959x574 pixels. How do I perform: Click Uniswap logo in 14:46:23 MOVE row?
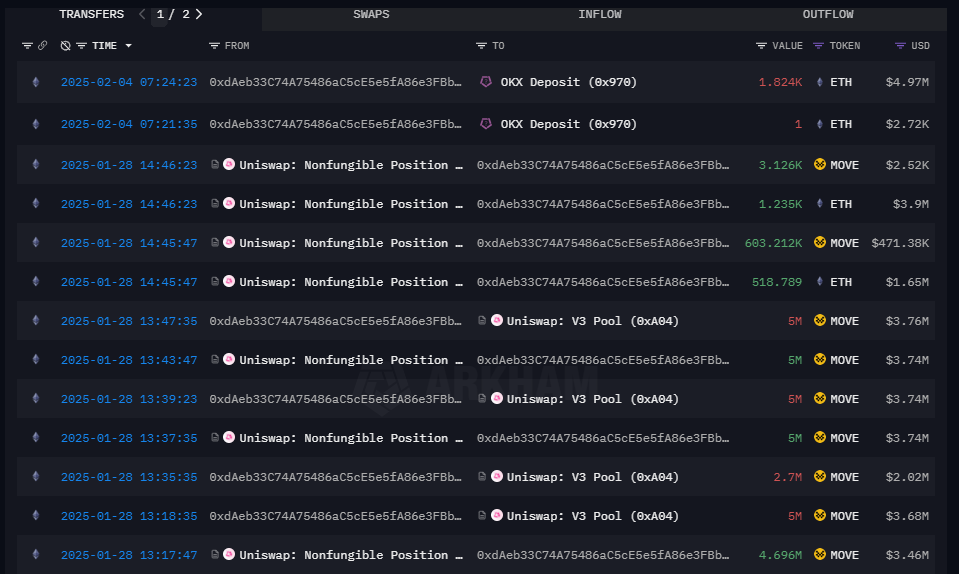point(229,164)
